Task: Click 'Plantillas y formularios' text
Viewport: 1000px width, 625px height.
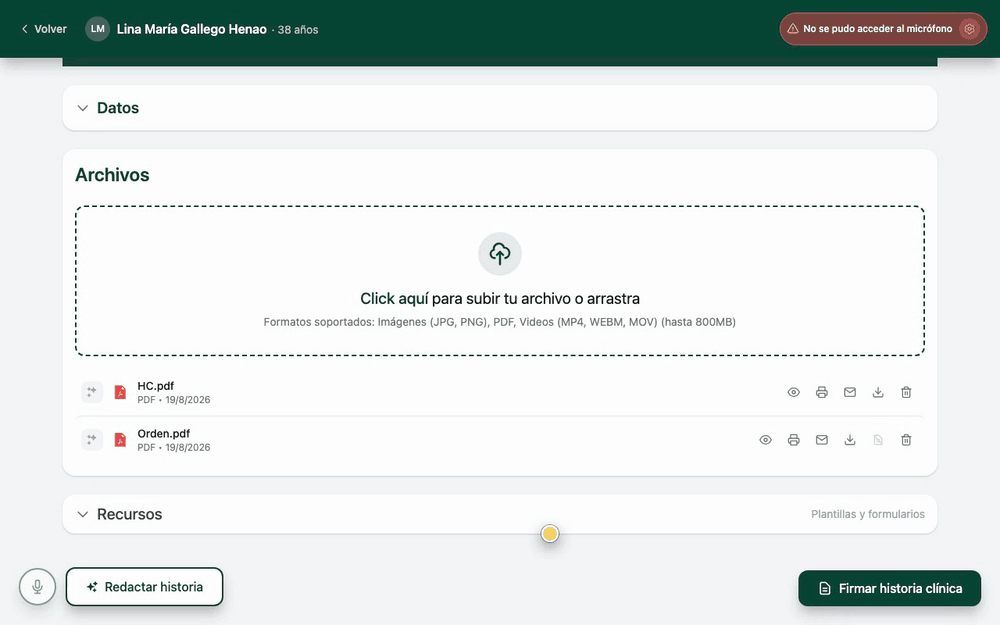Action: coord(868,514)
